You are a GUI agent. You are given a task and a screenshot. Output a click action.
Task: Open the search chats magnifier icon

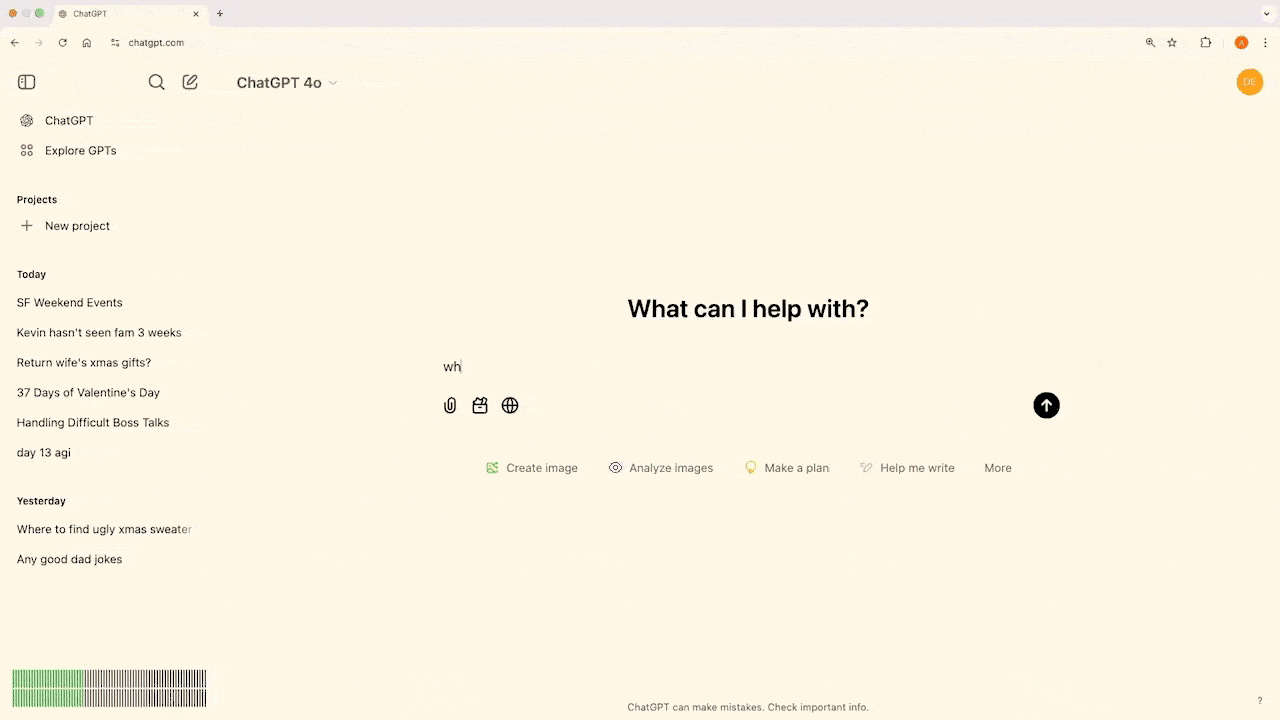point(156,82)
